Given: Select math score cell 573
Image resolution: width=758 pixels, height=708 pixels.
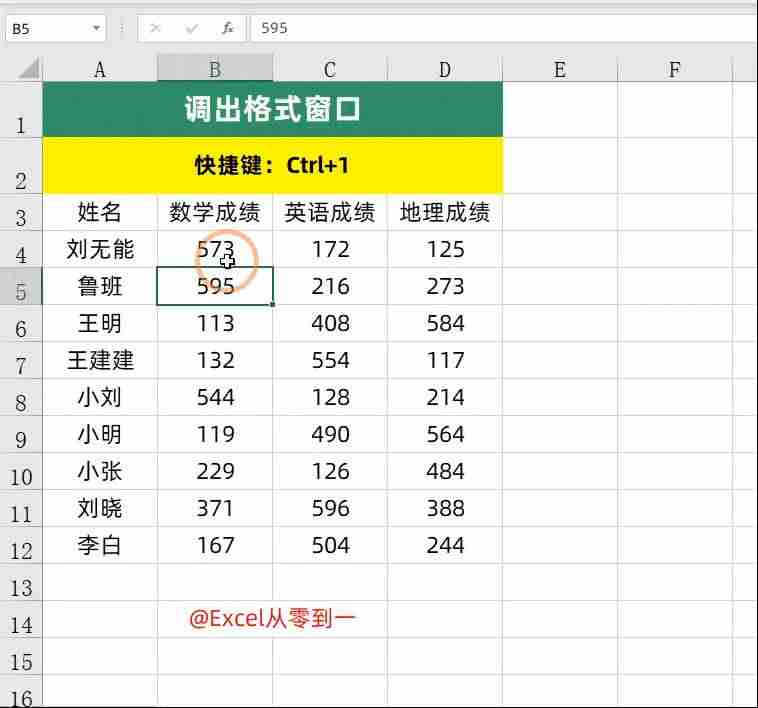Looking at the screenshot, I should pos(215,249).
